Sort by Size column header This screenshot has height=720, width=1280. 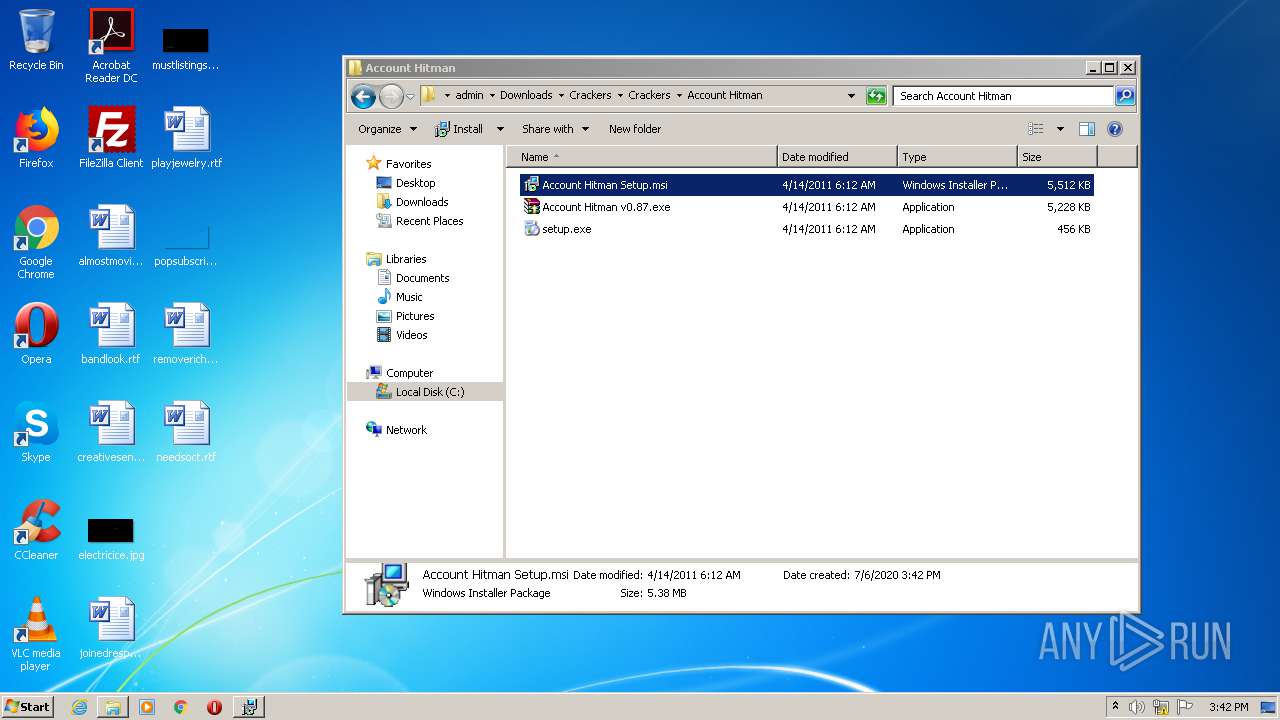tap(1057, 157)
